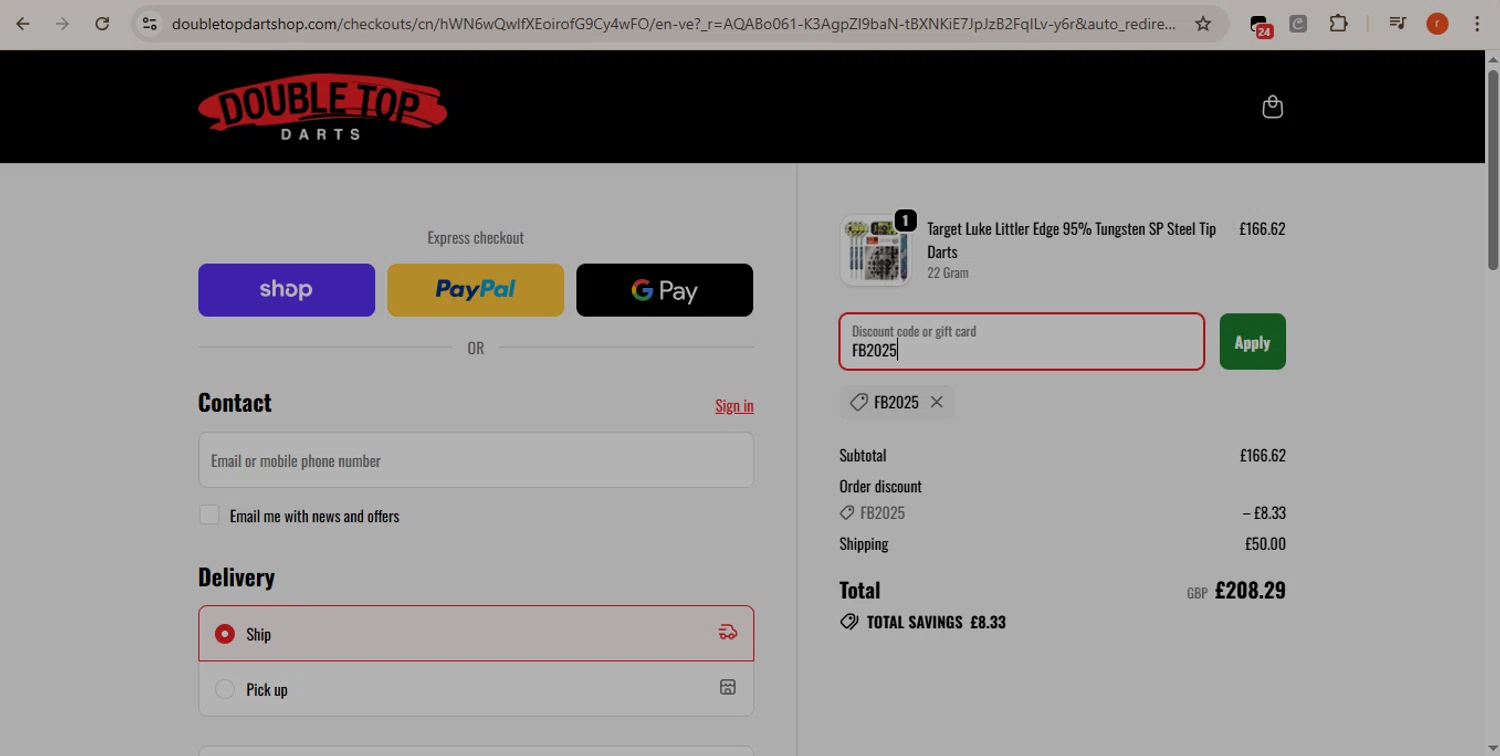Bookmark this page with the star icon
Viewport: 1500px width, 756px height.
click(1203, 23)
